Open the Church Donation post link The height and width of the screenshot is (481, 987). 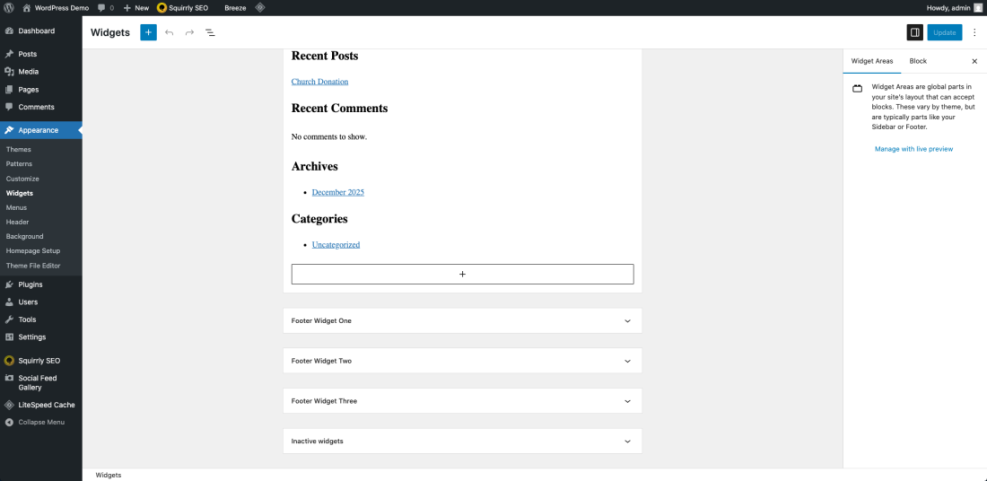320,81
